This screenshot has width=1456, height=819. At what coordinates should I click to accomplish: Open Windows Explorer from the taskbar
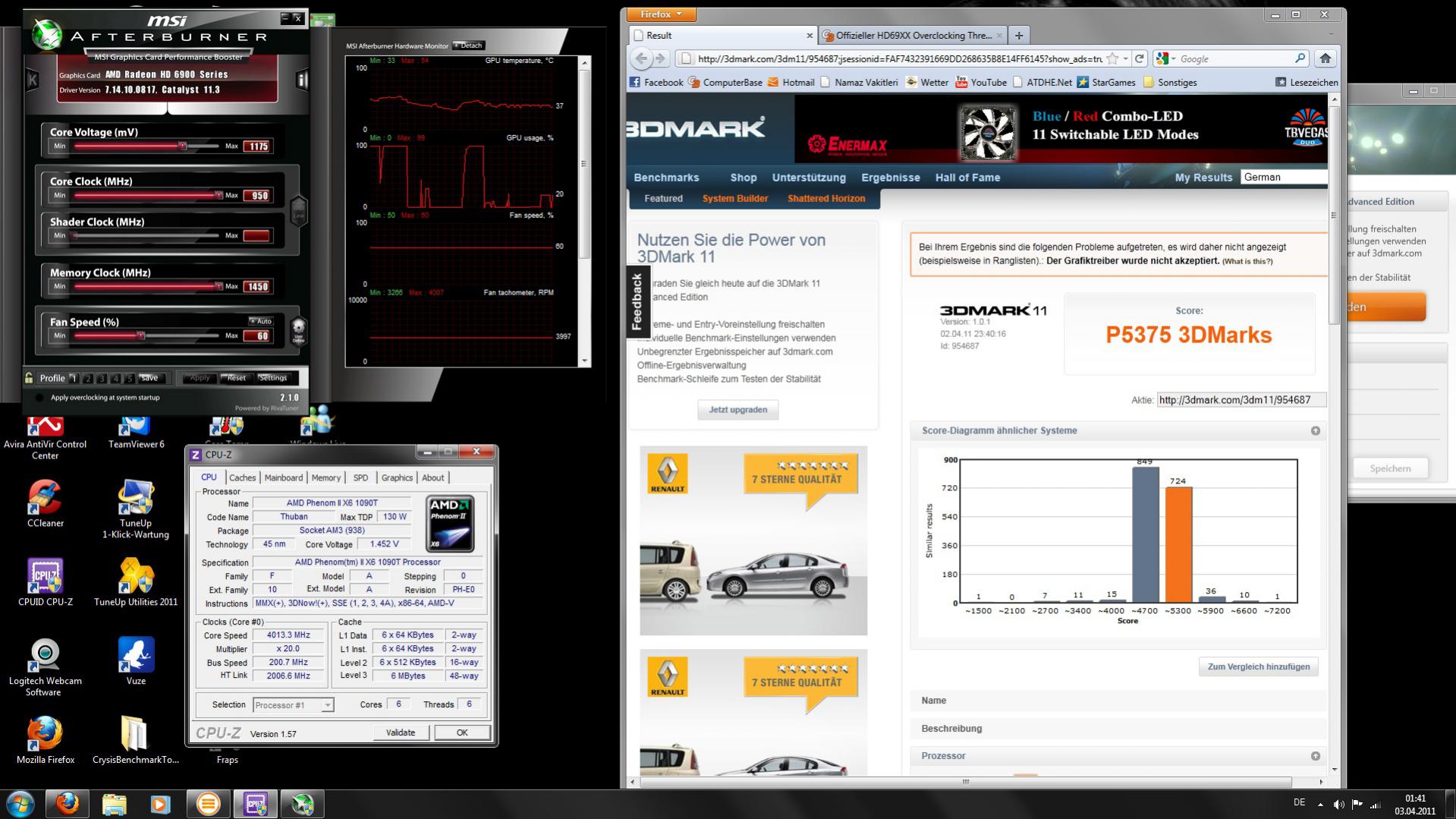point(114,804)
